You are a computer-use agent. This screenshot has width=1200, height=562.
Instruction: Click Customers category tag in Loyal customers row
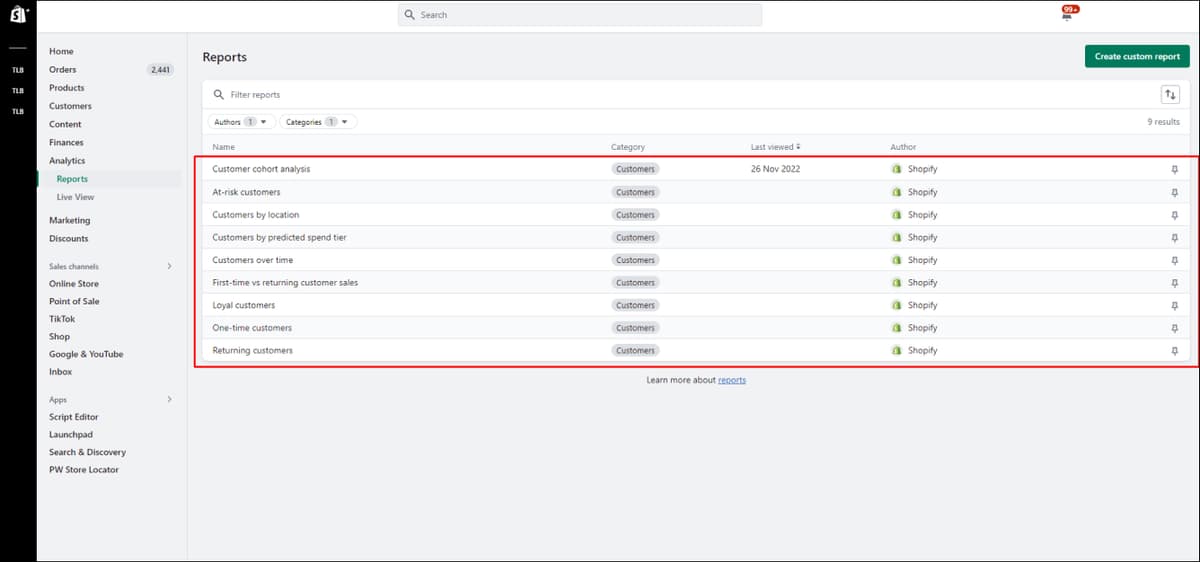[635, 305]
